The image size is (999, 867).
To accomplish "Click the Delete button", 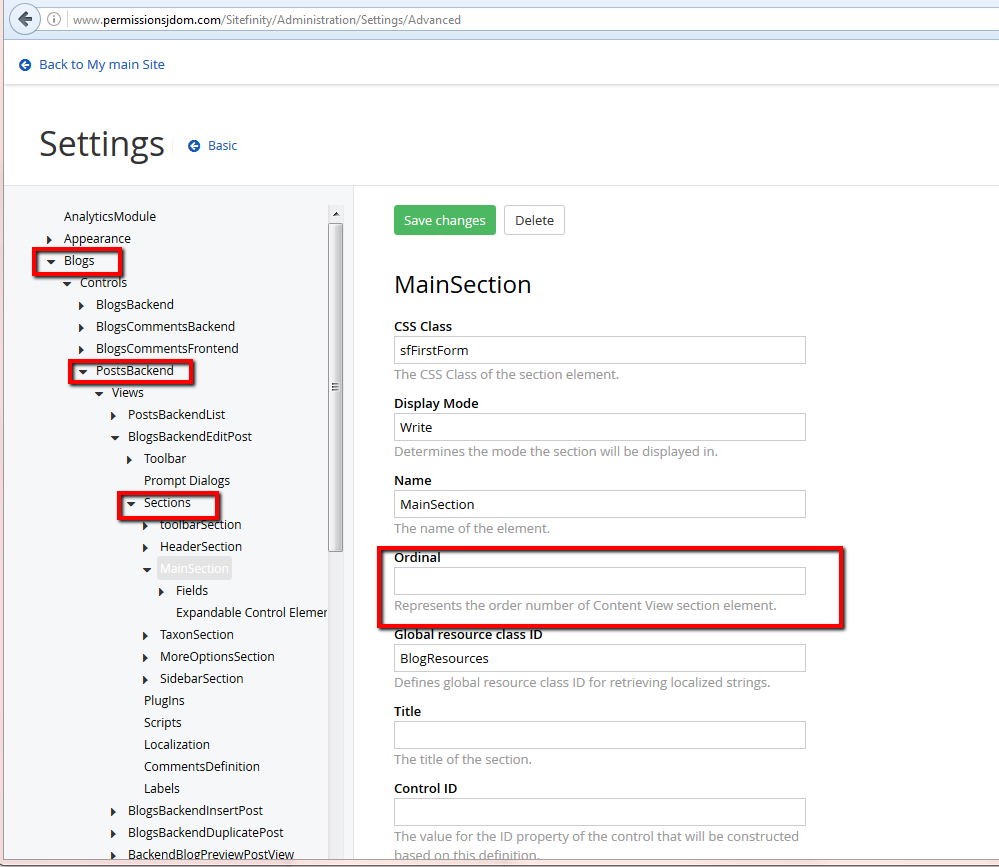I will (x=534, y=220).
